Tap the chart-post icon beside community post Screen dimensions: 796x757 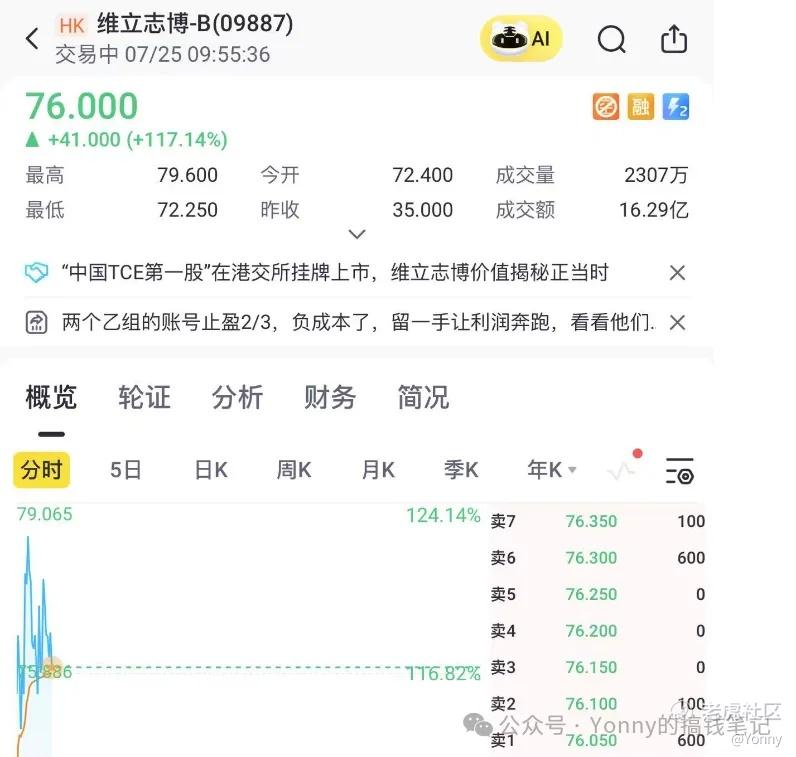[x=37, y=322]
